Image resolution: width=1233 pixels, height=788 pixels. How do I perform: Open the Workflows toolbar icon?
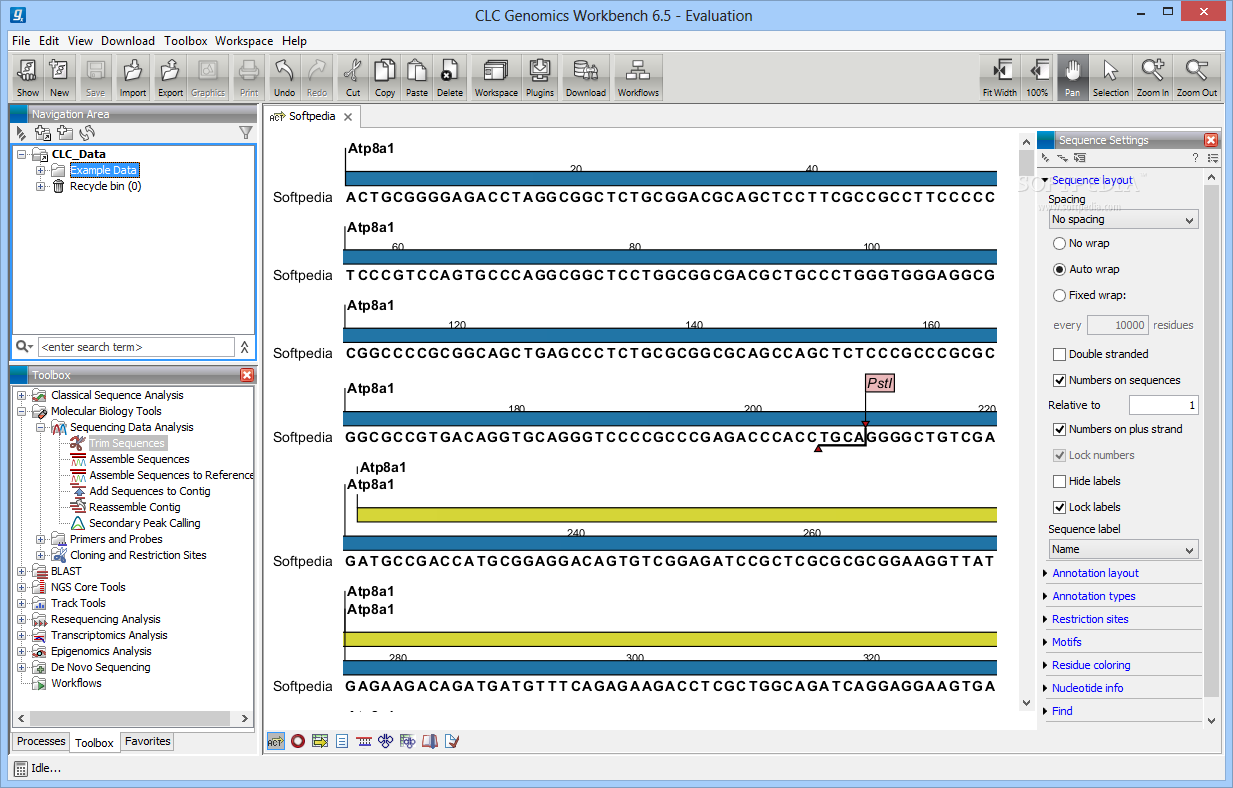pos(638,77)
